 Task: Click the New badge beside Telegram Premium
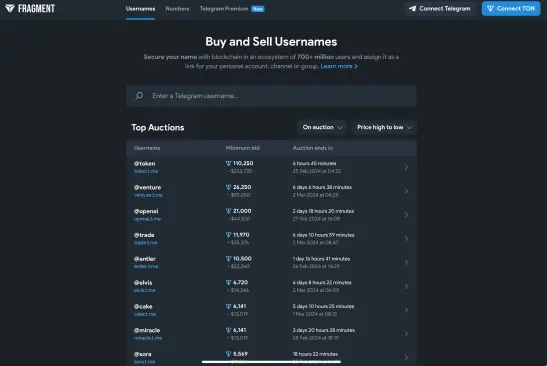pyautogui.click(x=258, y=9)
